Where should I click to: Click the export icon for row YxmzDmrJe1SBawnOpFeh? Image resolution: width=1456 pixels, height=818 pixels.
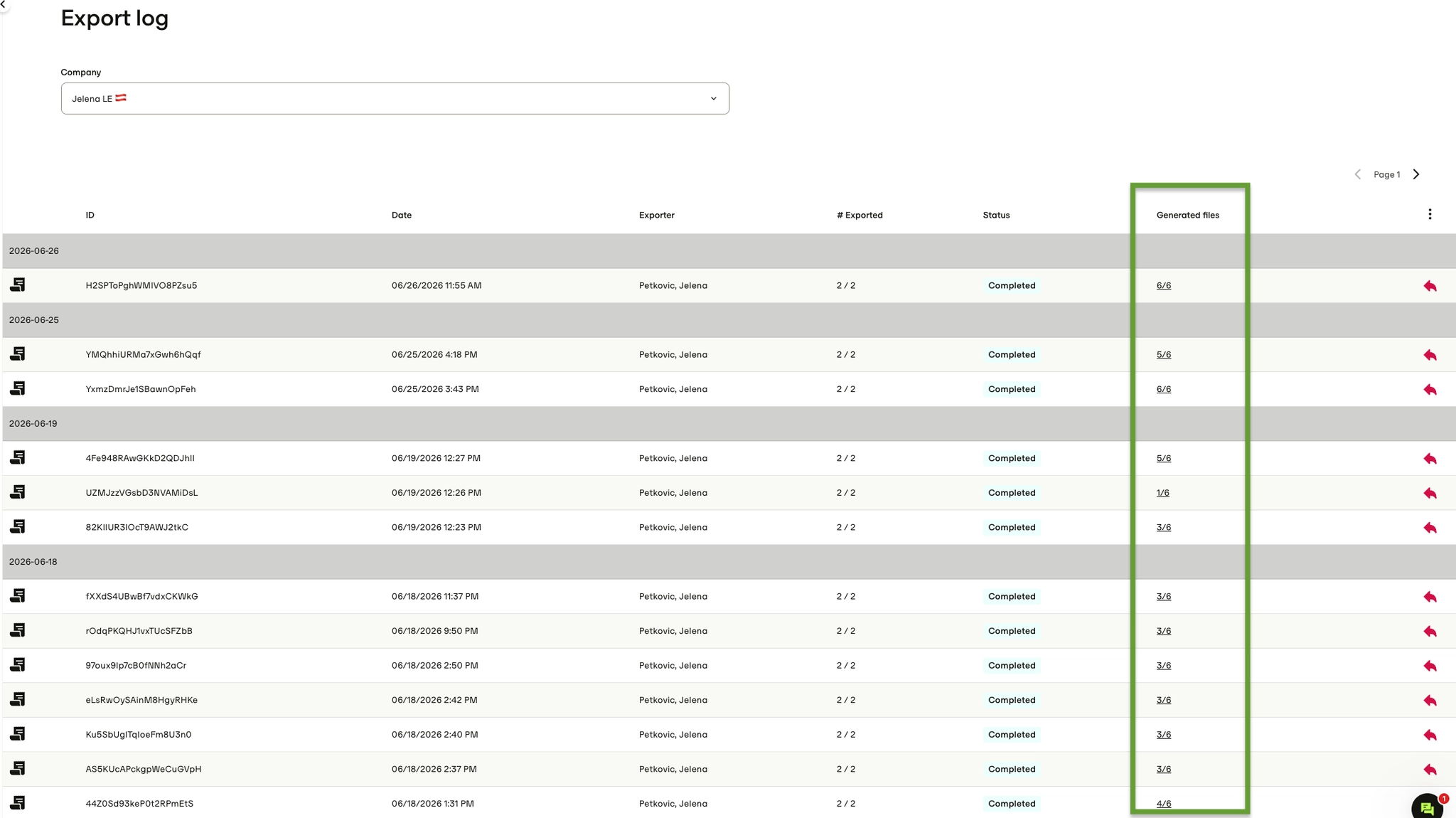(18, 388)
